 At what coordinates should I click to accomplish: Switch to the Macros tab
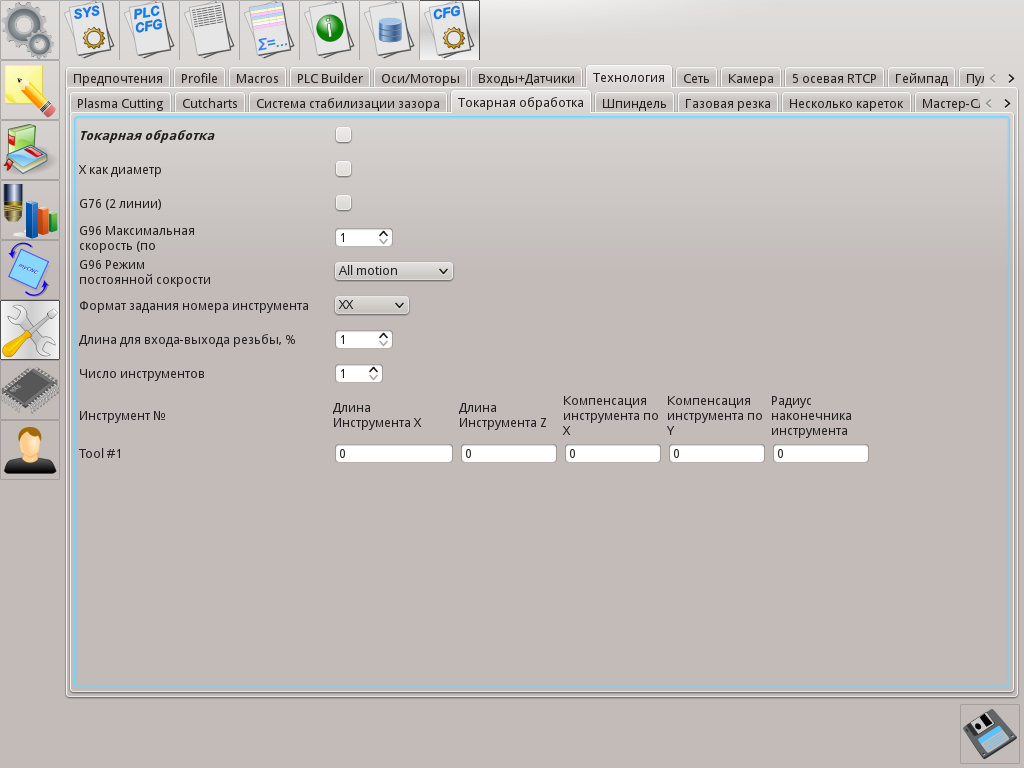tap(257, 78)
